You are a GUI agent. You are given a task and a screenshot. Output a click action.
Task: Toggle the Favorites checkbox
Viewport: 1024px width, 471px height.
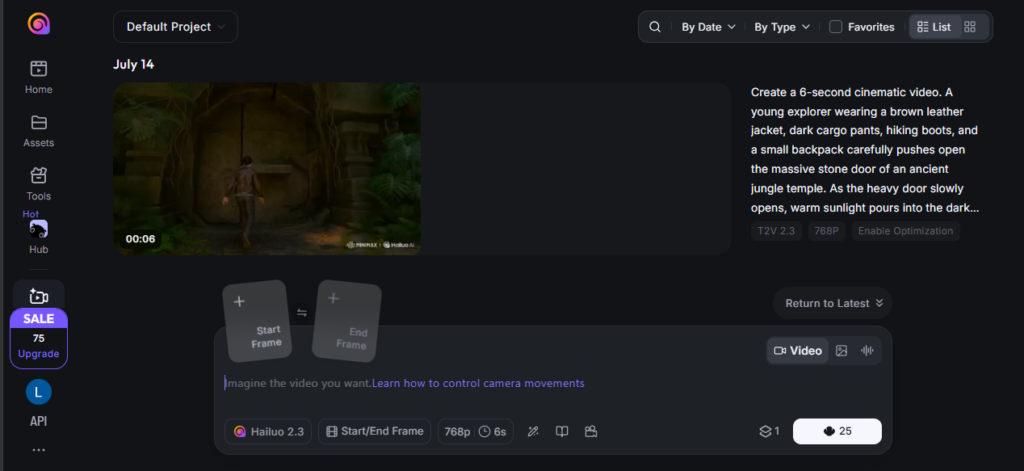(835, 27)
